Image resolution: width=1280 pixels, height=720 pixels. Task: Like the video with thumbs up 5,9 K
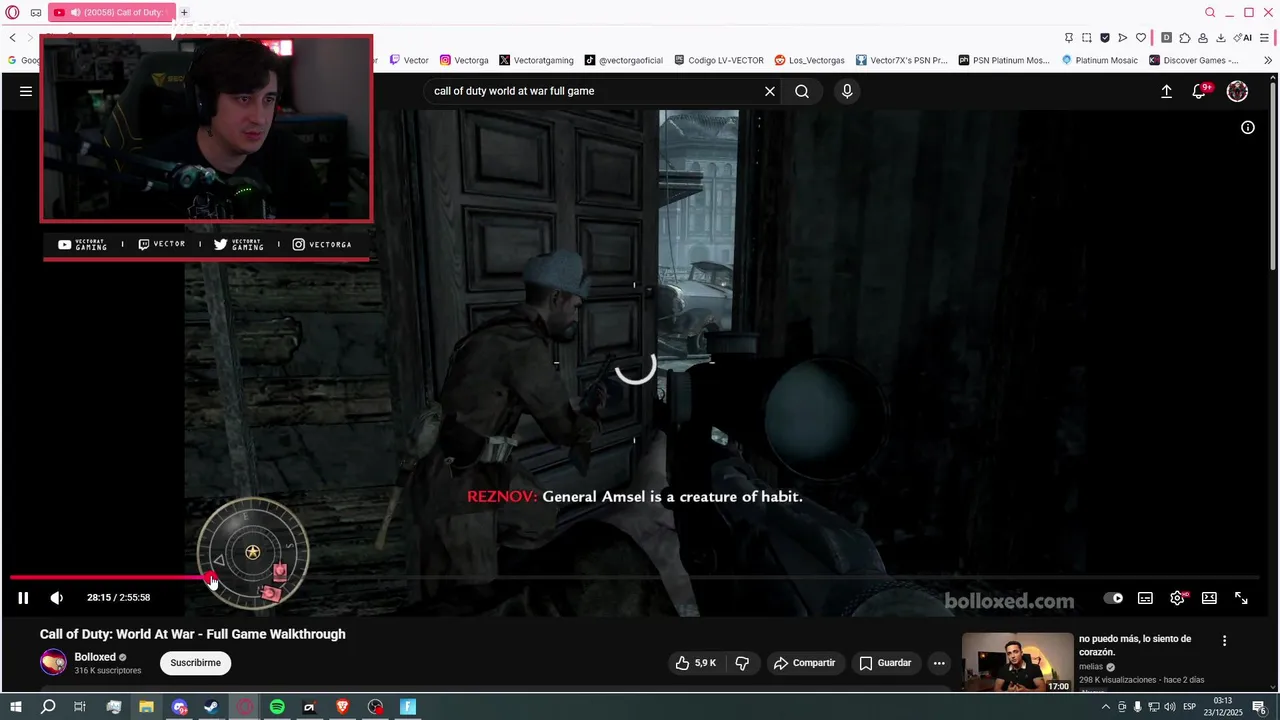tap(696, 663)
